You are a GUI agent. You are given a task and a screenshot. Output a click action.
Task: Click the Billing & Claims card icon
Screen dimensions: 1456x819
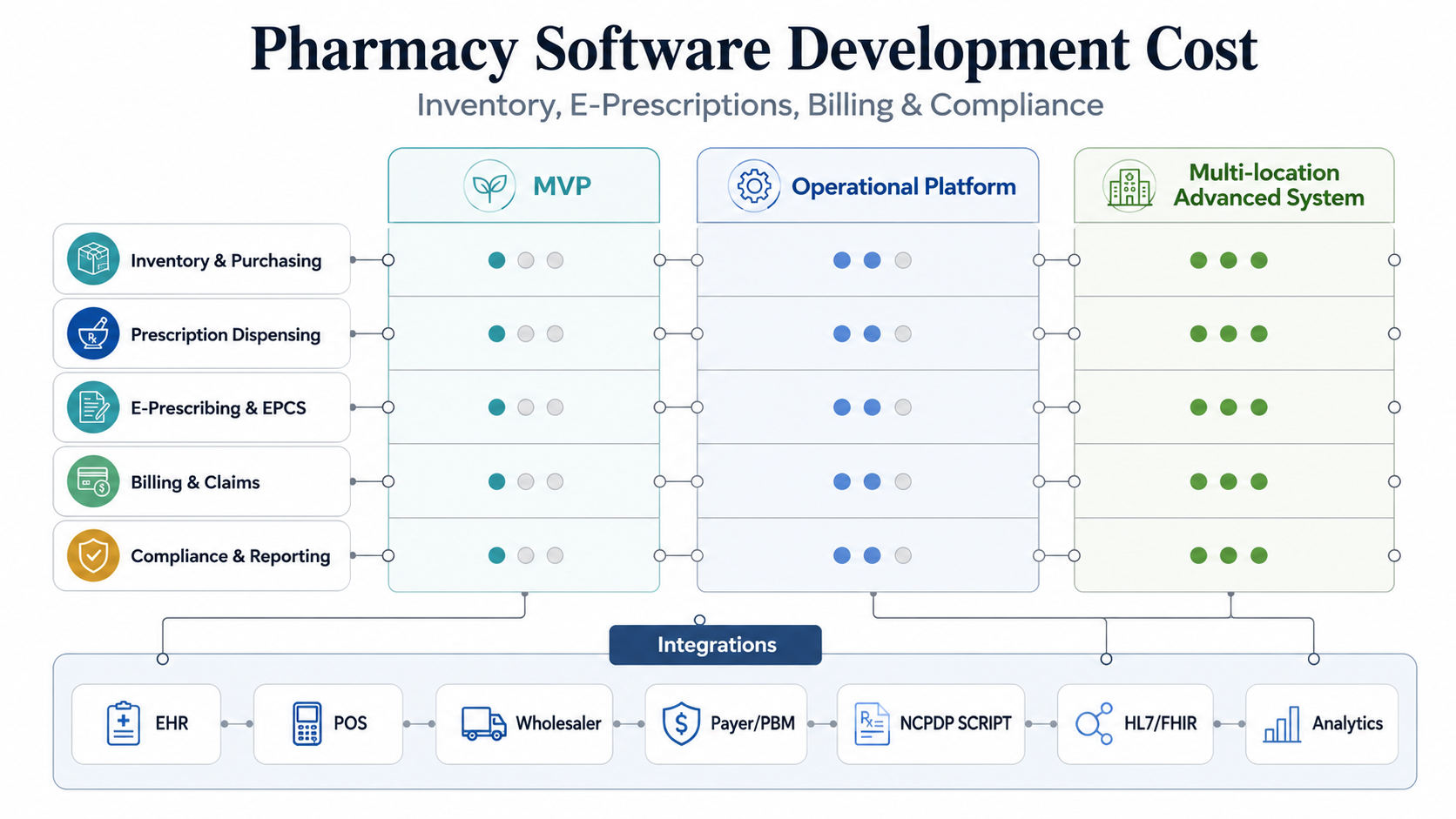(x=93, y=481)
